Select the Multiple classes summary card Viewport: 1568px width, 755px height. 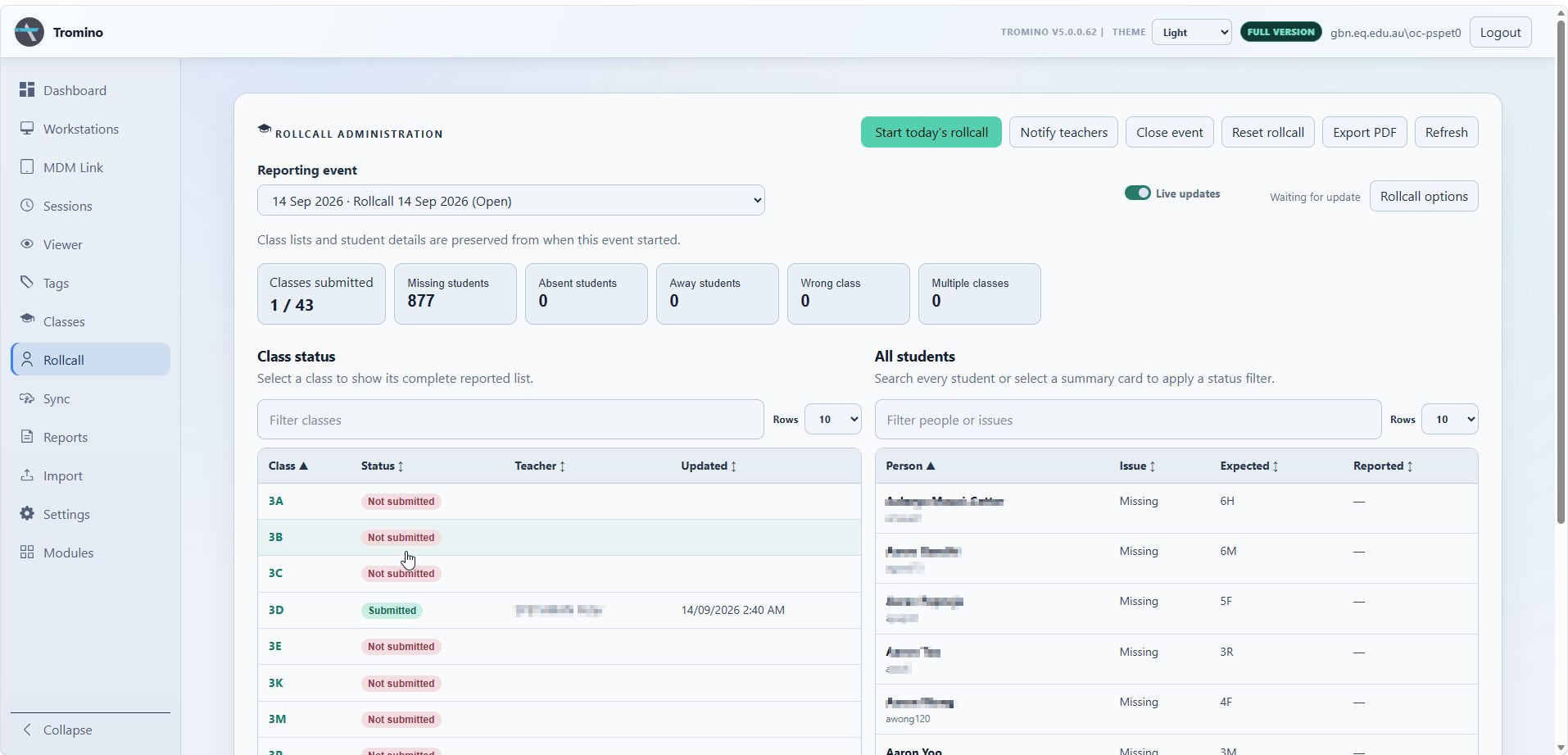(x=979, y=293)
